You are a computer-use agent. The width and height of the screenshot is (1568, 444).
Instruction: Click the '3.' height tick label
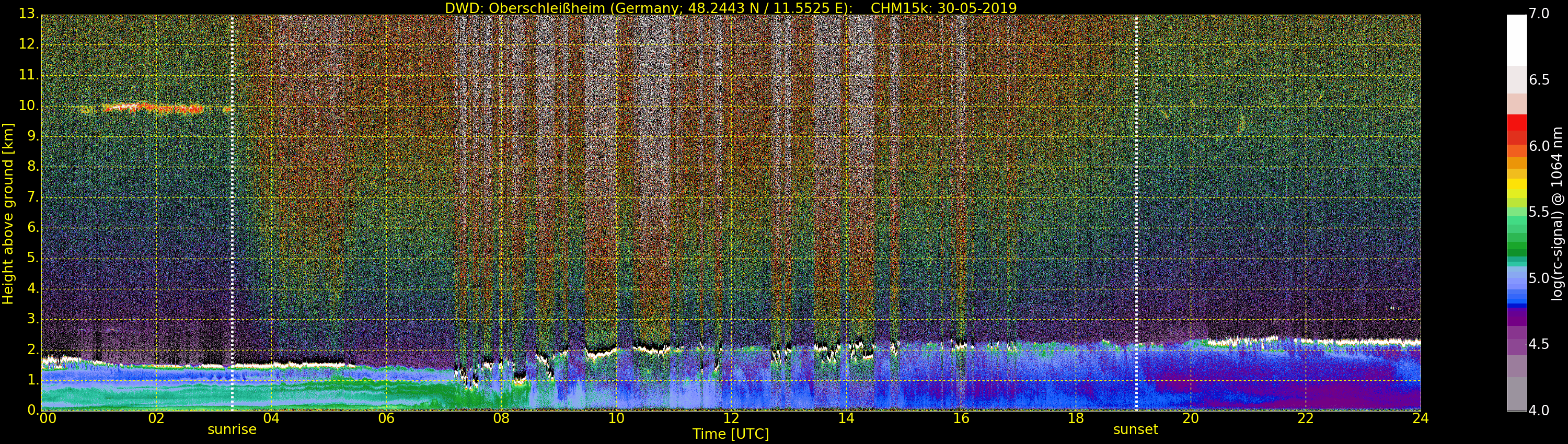[x=33, y=319]
